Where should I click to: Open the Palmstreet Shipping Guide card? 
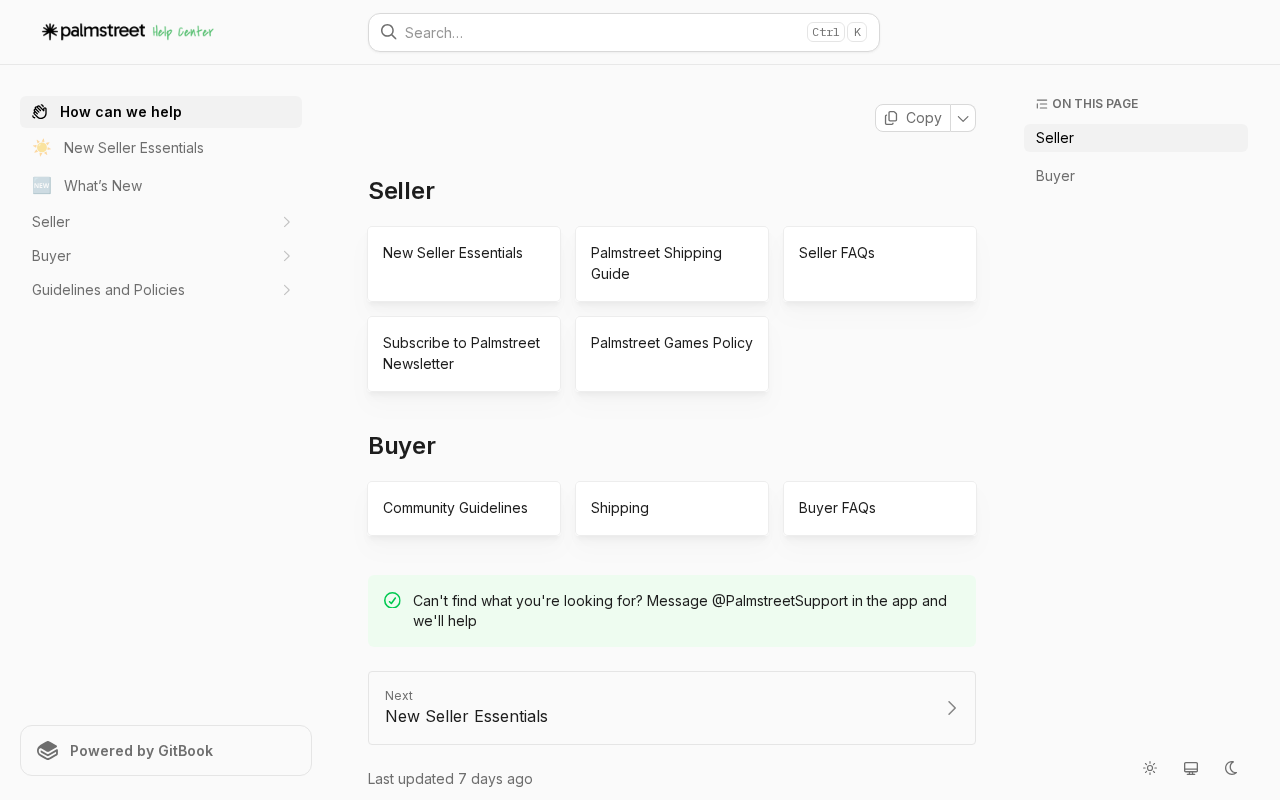point(672,264)
